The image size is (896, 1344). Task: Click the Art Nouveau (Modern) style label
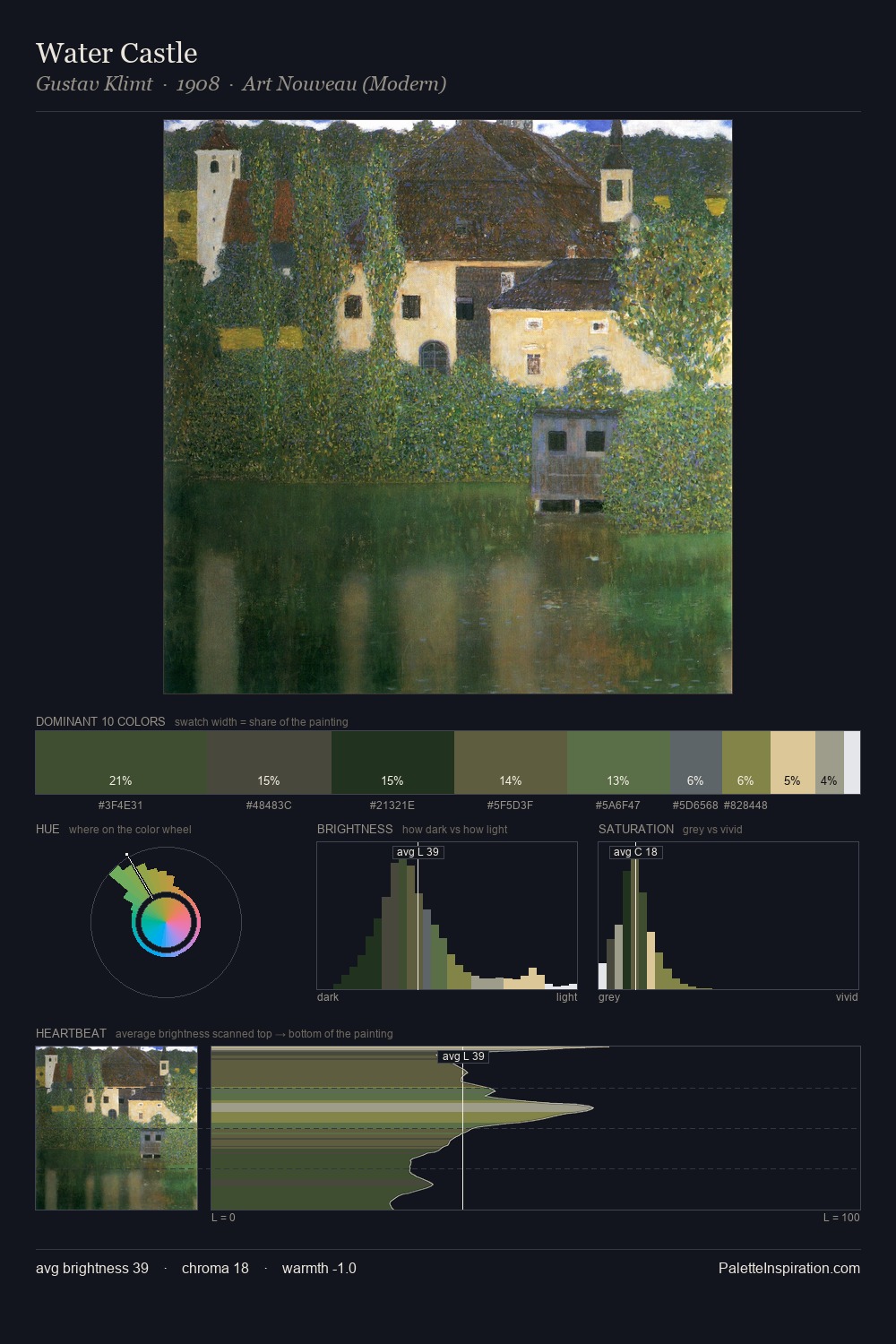(344, 84)
